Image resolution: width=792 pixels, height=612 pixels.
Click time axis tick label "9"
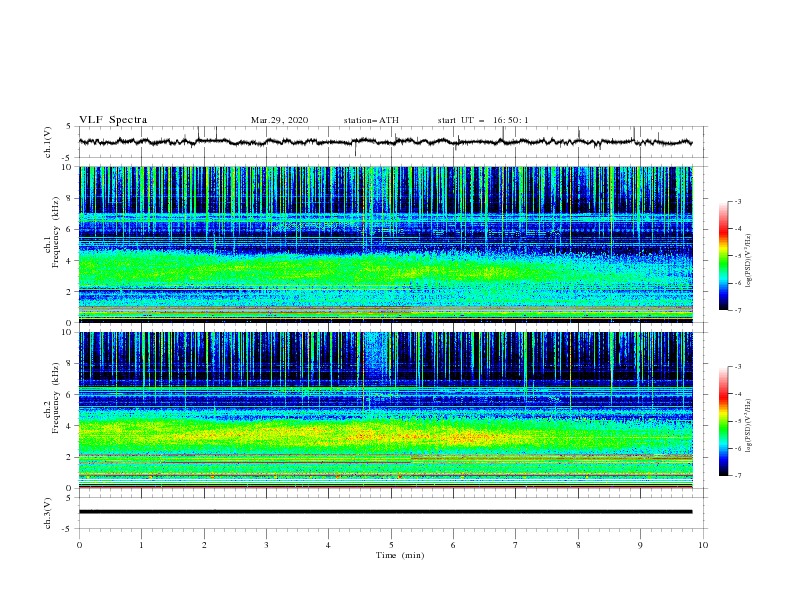(640, 545)
